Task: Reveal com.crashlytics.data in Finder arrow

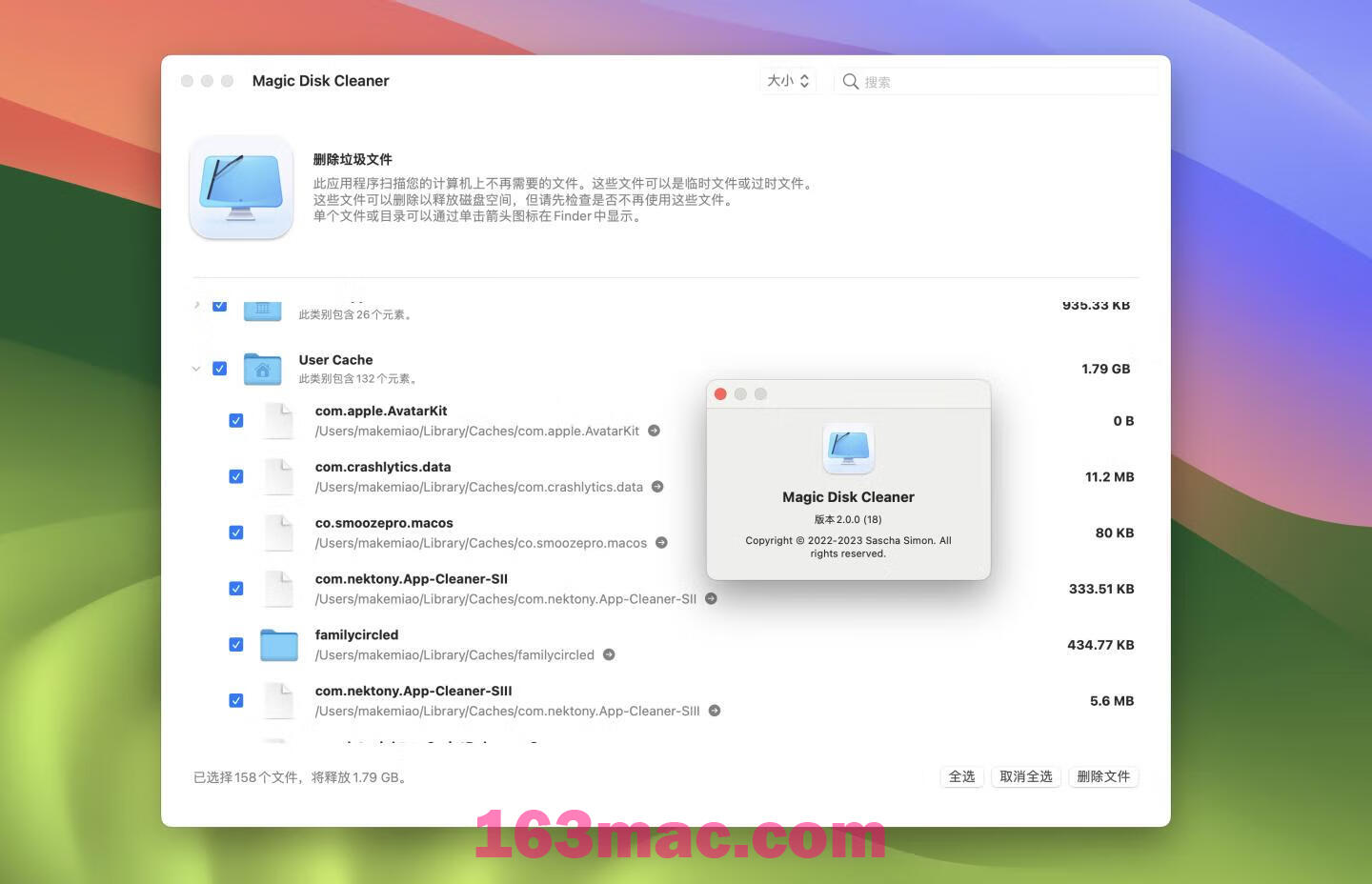Action: tap(657, 487)
